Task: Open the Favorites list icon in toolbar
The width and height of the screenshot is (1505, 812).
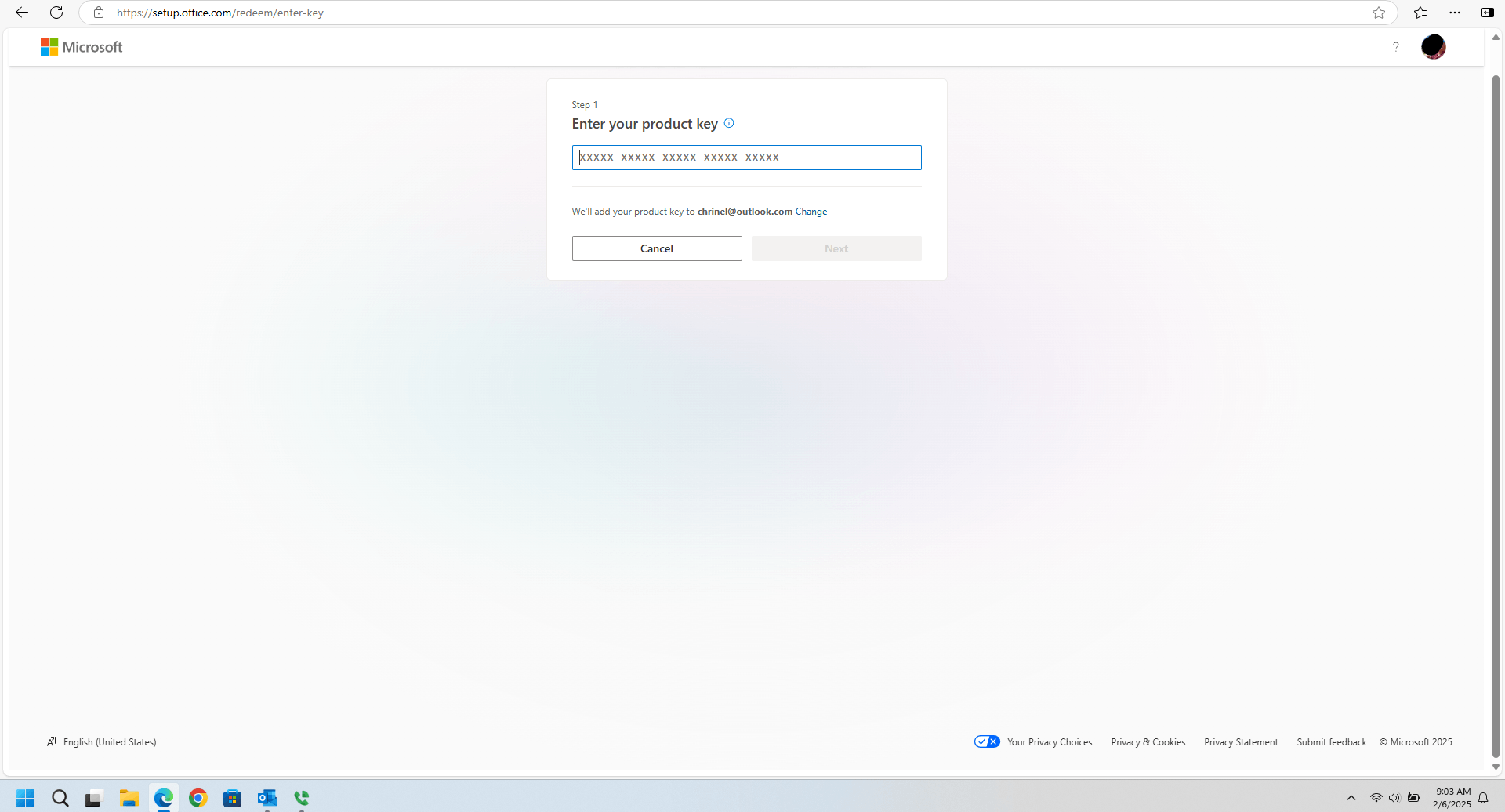Action: tap(1420, 13)
